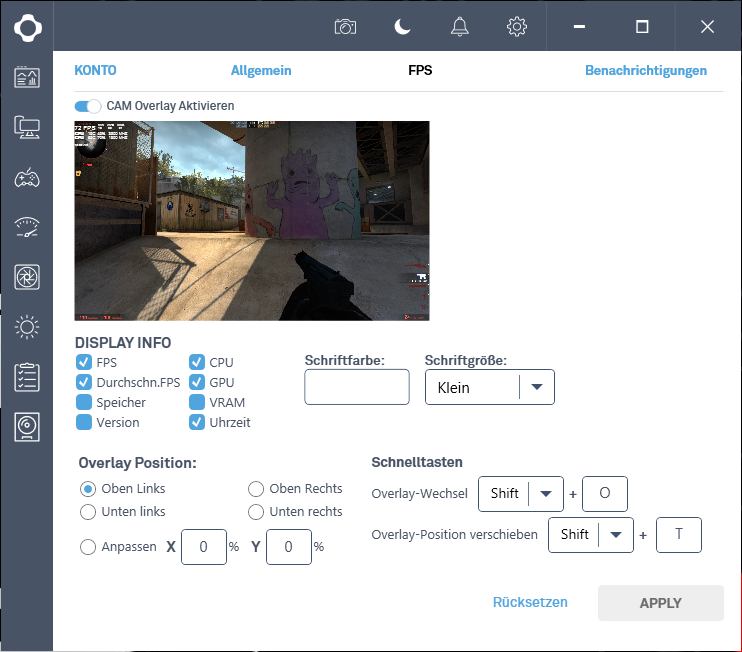Select Anpassen custom position option
Screen dimensions: 742x652
pyautogui.click(x=88, y=547)
